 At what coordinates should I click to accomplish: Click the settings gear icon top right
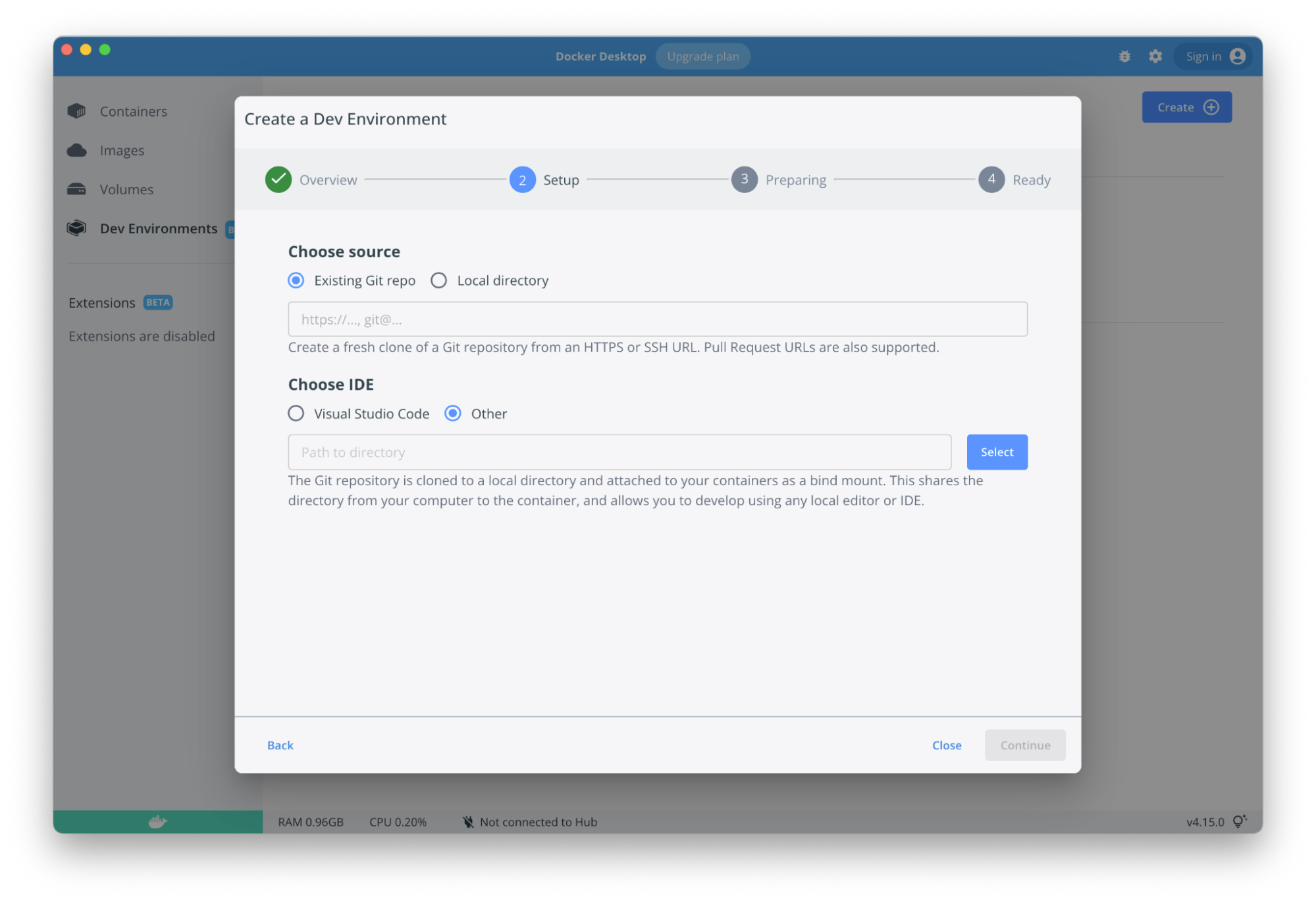[x=1153, y=56]
